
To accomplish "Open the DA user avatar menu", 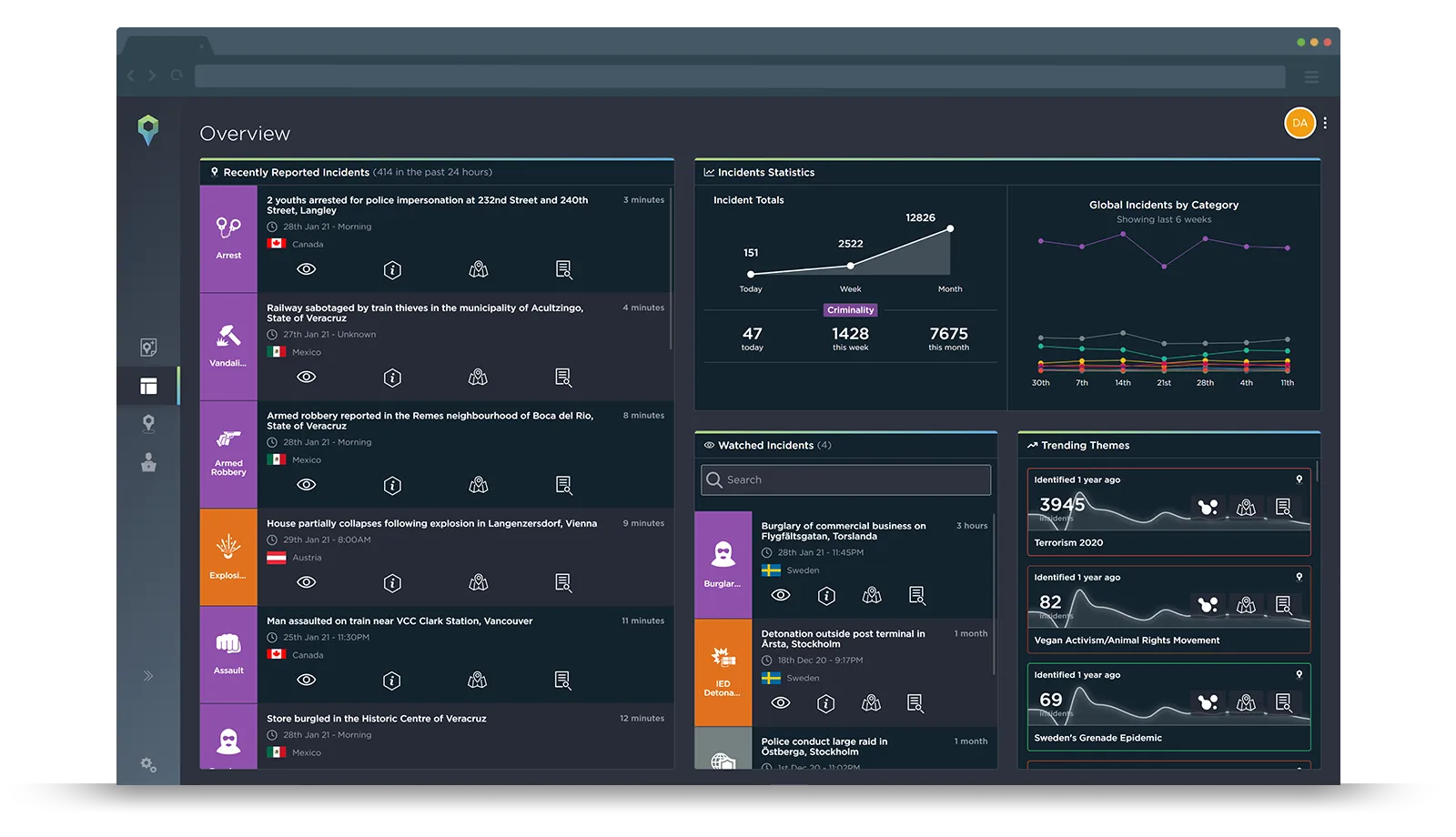I will [1299, 123].
